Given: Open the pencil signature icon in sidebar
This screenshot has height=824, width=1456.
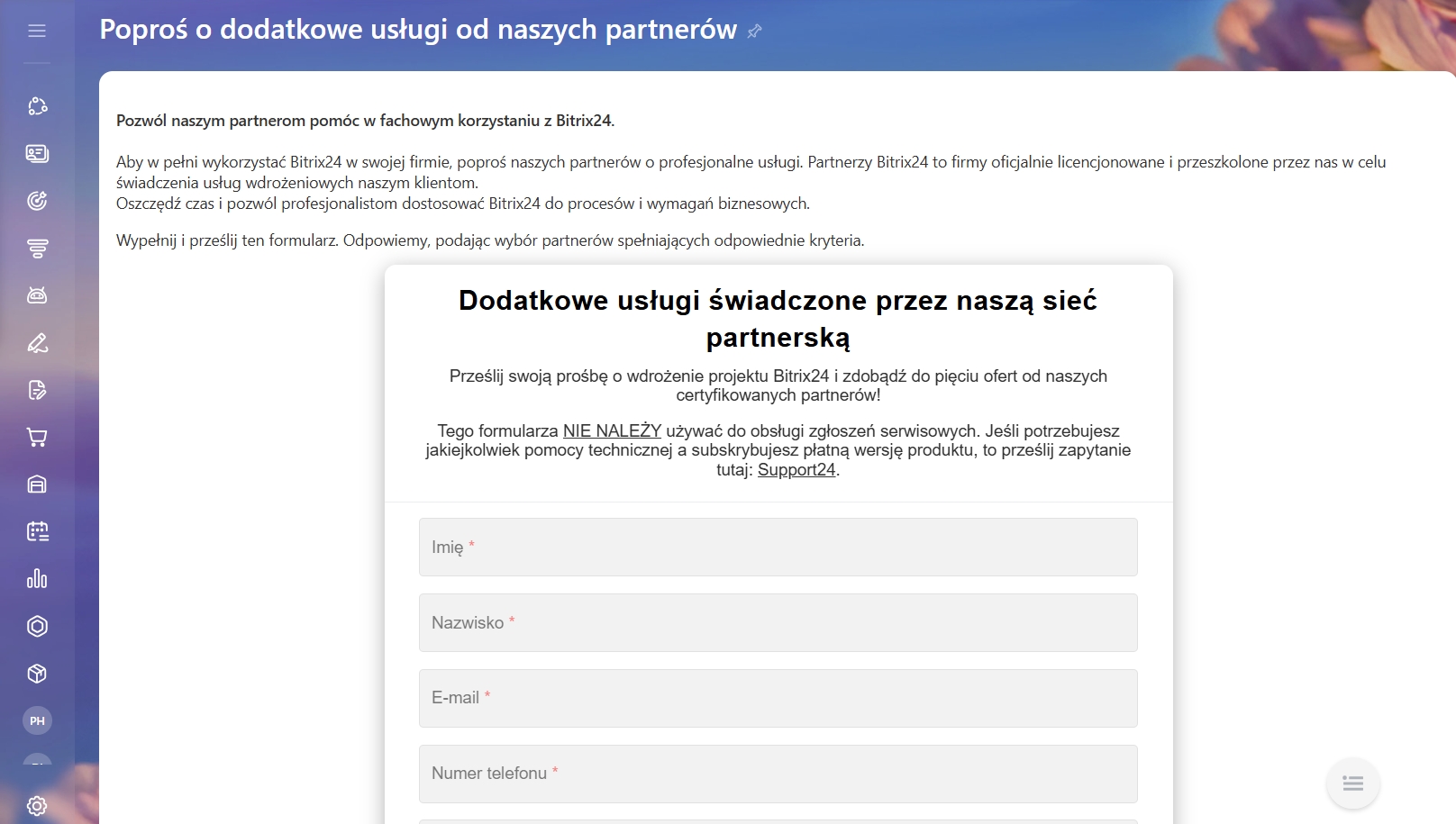Looking at the screenshot, I should tap(37, 343).
